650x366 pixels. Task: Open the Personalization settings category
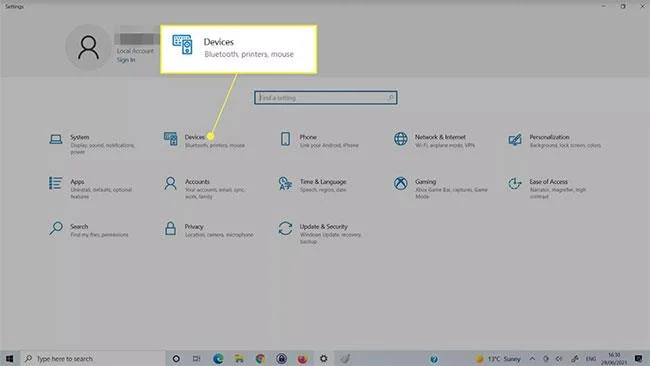point(554,141)
